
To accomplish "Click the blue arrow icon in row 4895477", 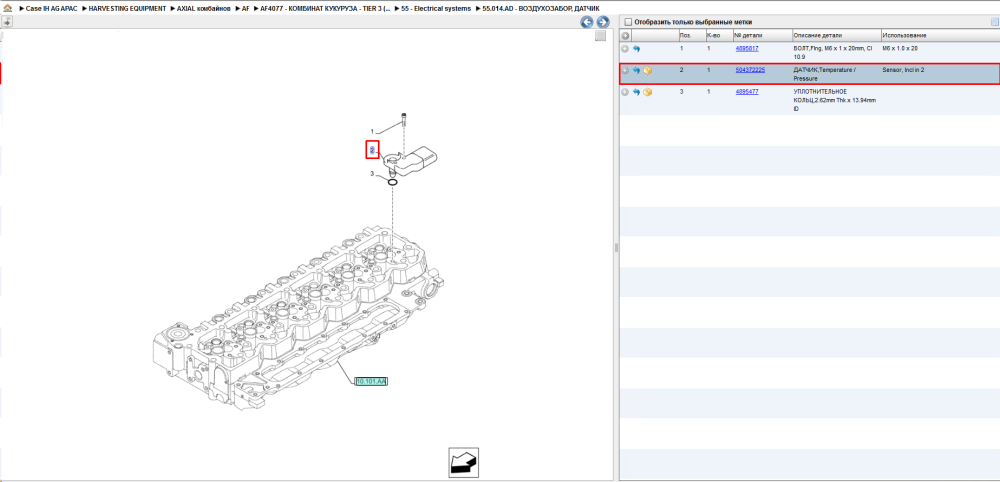I will tap(636, 92).
